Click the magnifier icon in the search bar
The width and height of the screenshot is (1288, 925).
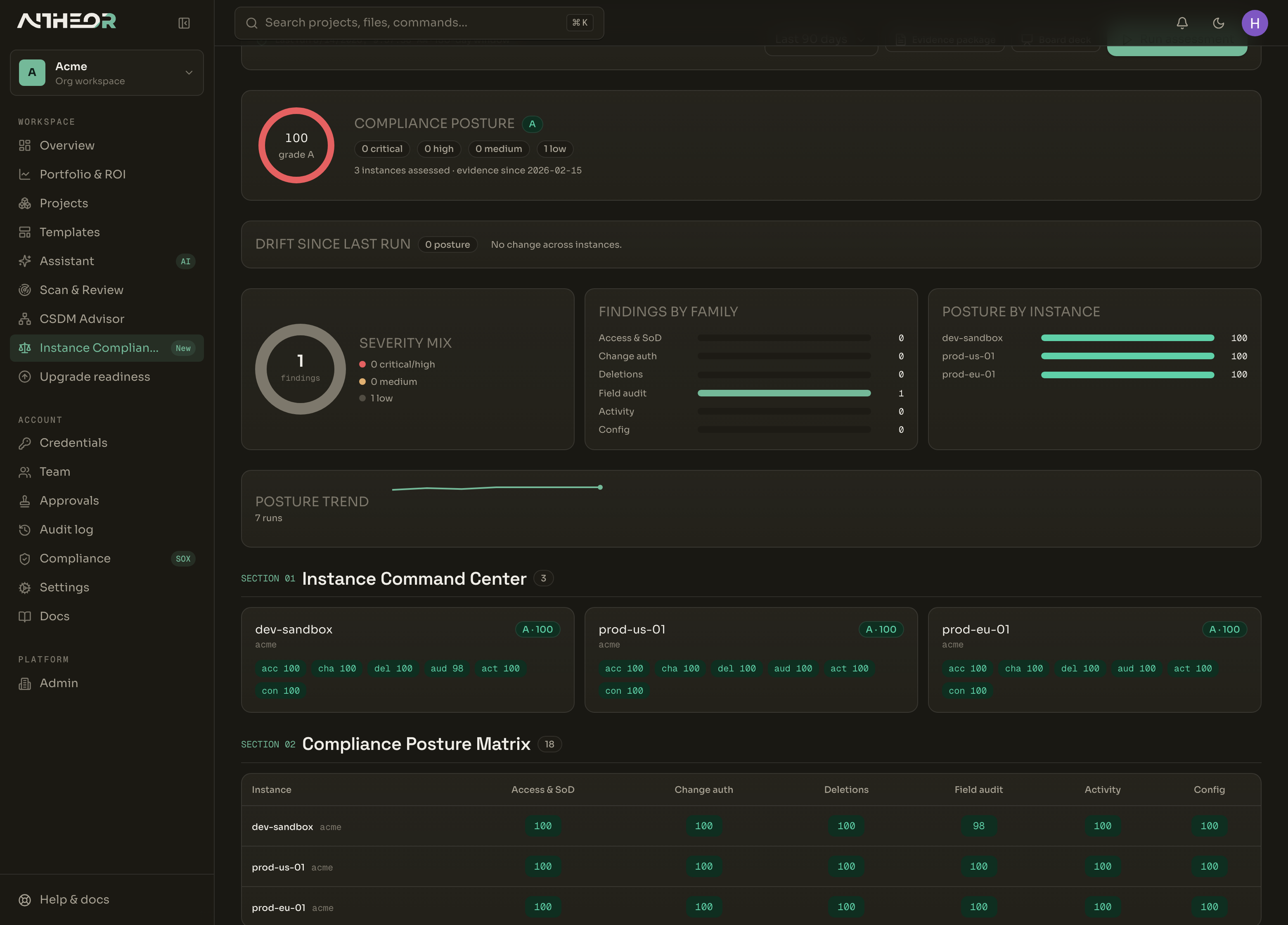coord(251,23)
